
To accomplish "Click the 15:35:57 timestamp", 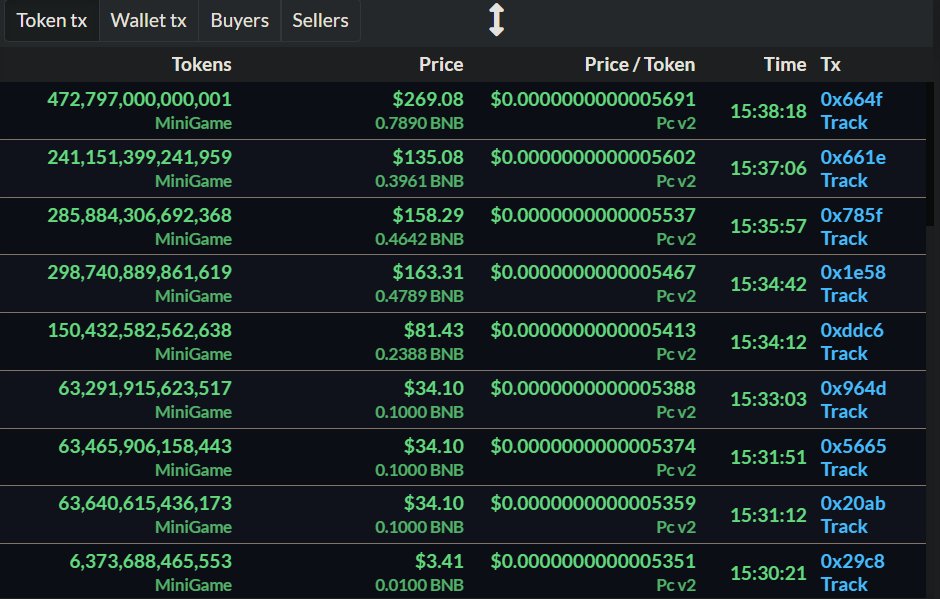I will click(x=769, y=226).
